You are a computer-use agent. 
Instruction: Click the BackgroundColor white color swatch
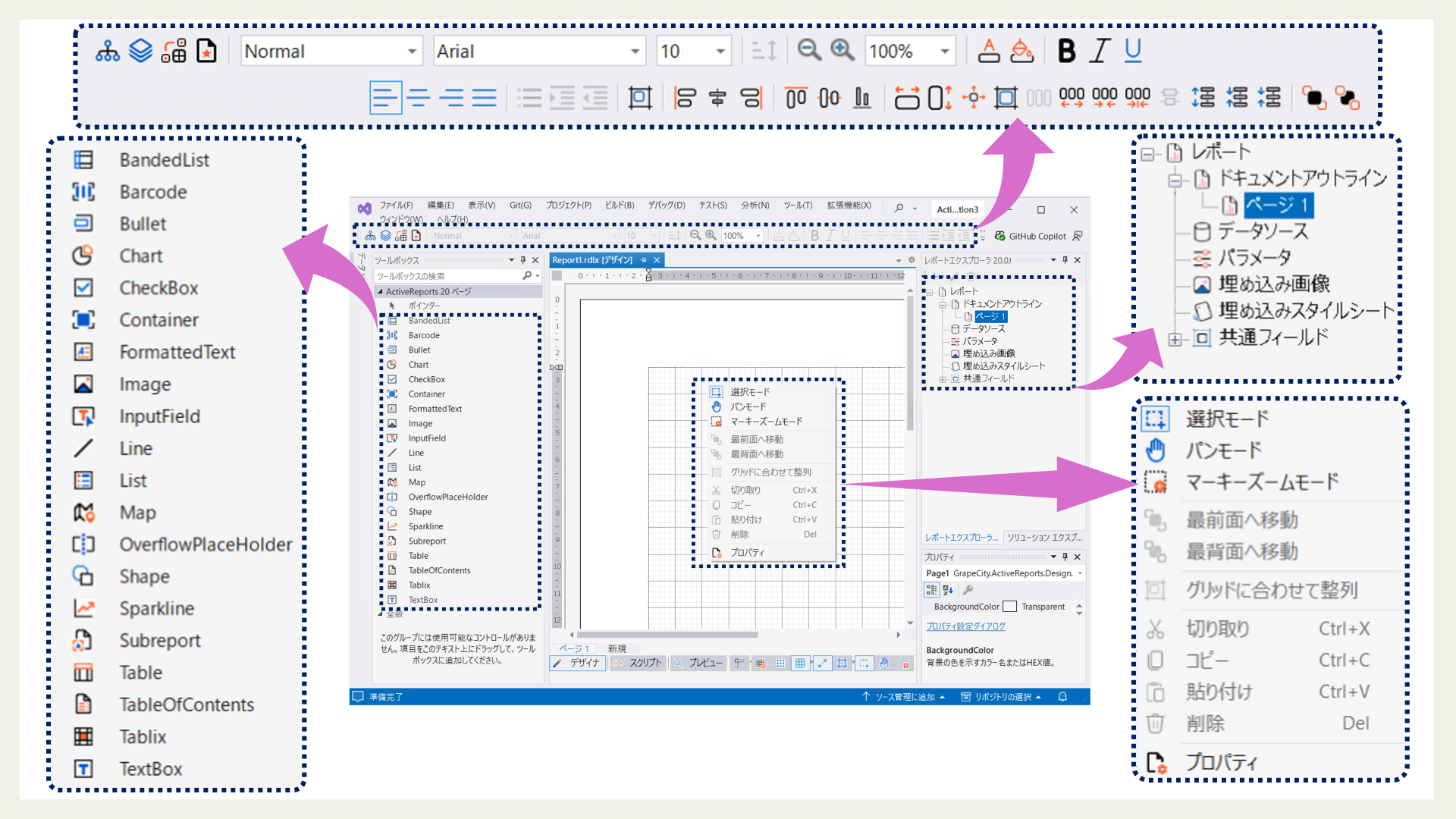1009,607
